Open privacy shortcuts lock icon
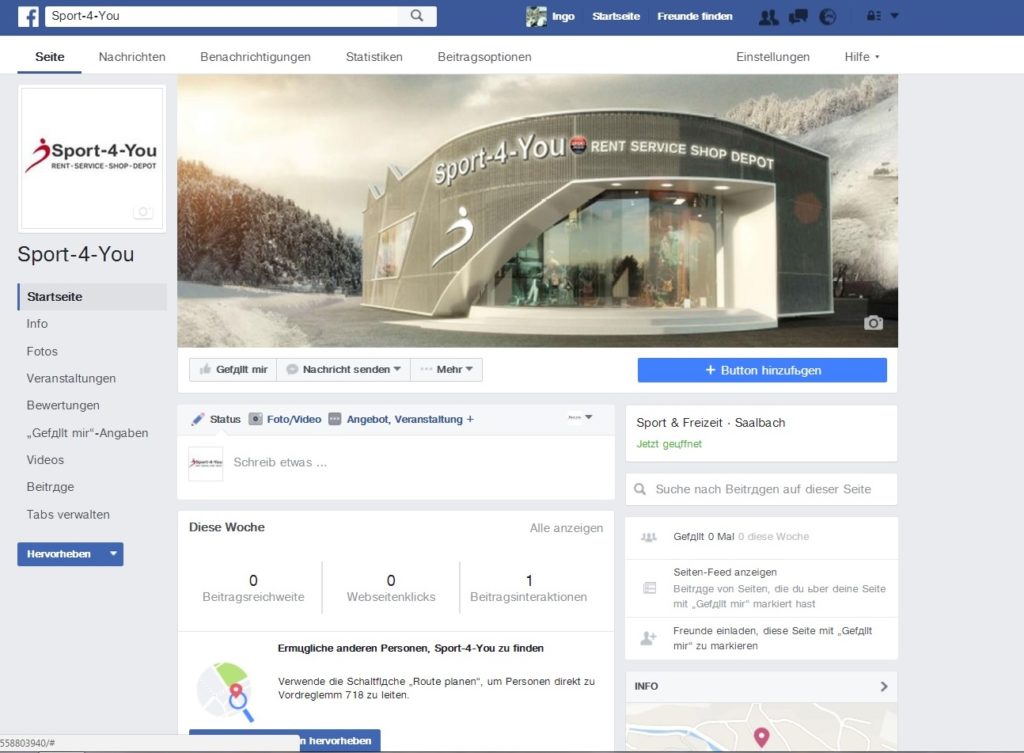1024x753 pixels. [x=874, y=16]
